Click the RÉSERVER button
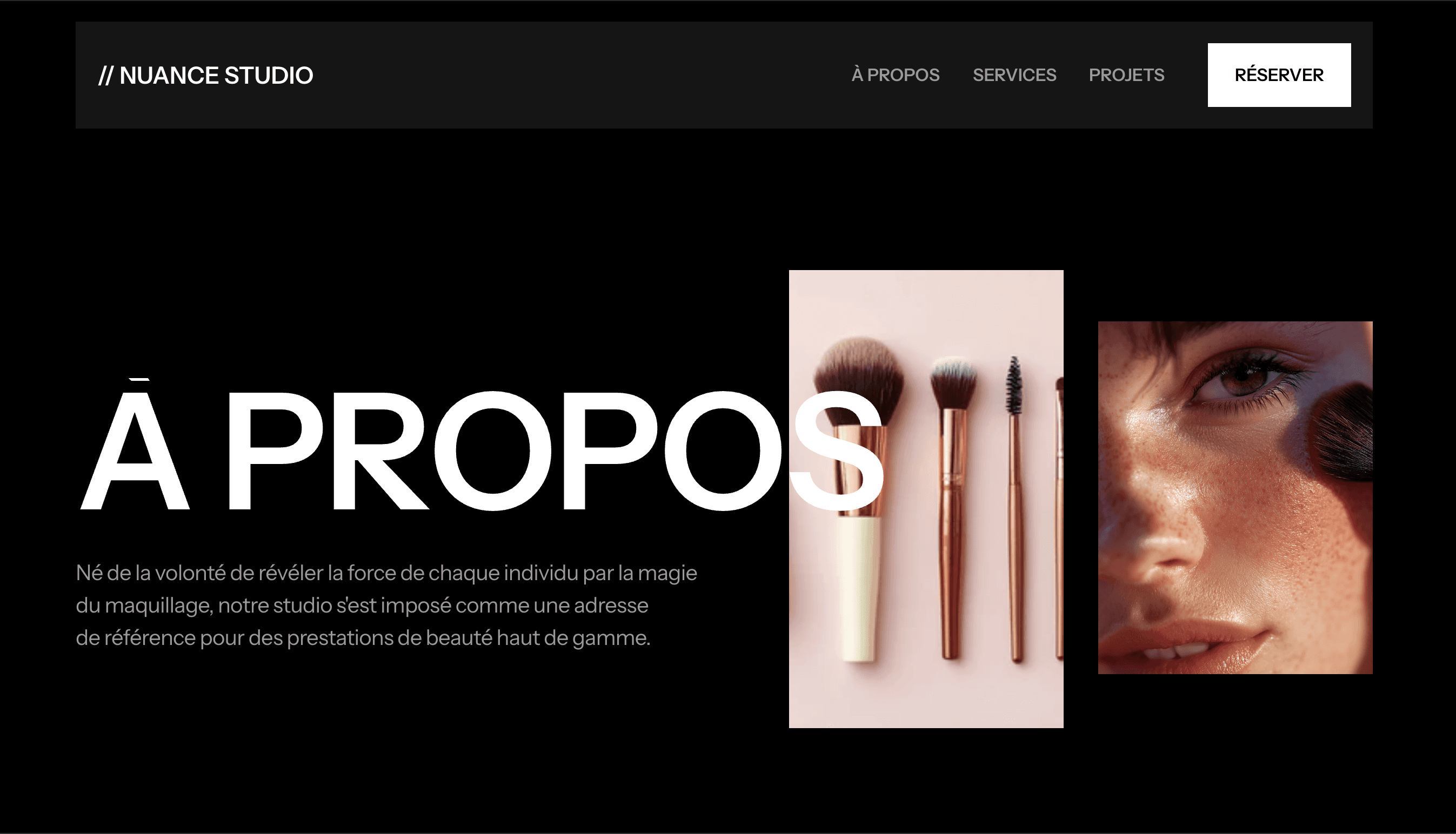This screenshot has height=834, width=1456. (1279, 75)
